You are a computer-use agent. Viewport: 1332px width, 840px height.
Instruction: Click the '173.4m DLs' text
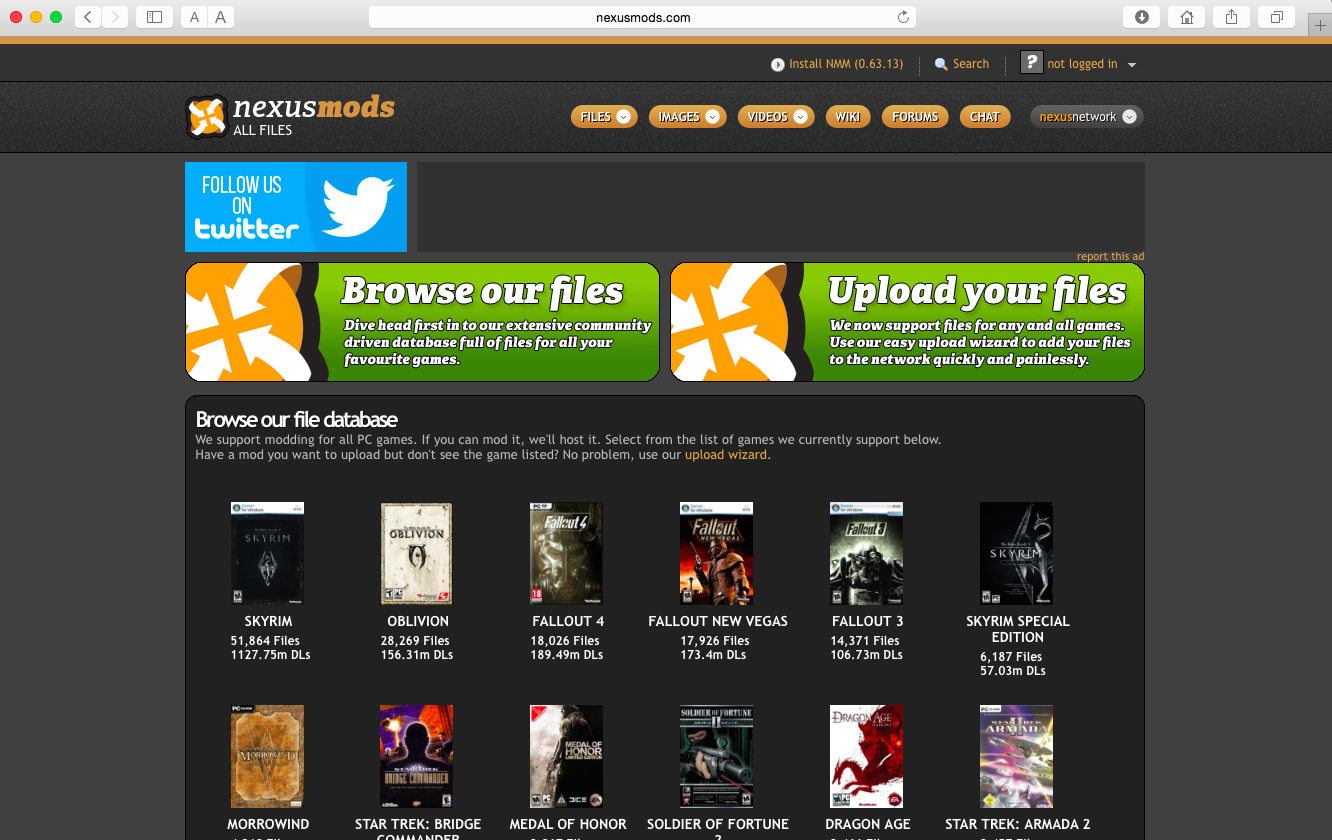[713, 655]
